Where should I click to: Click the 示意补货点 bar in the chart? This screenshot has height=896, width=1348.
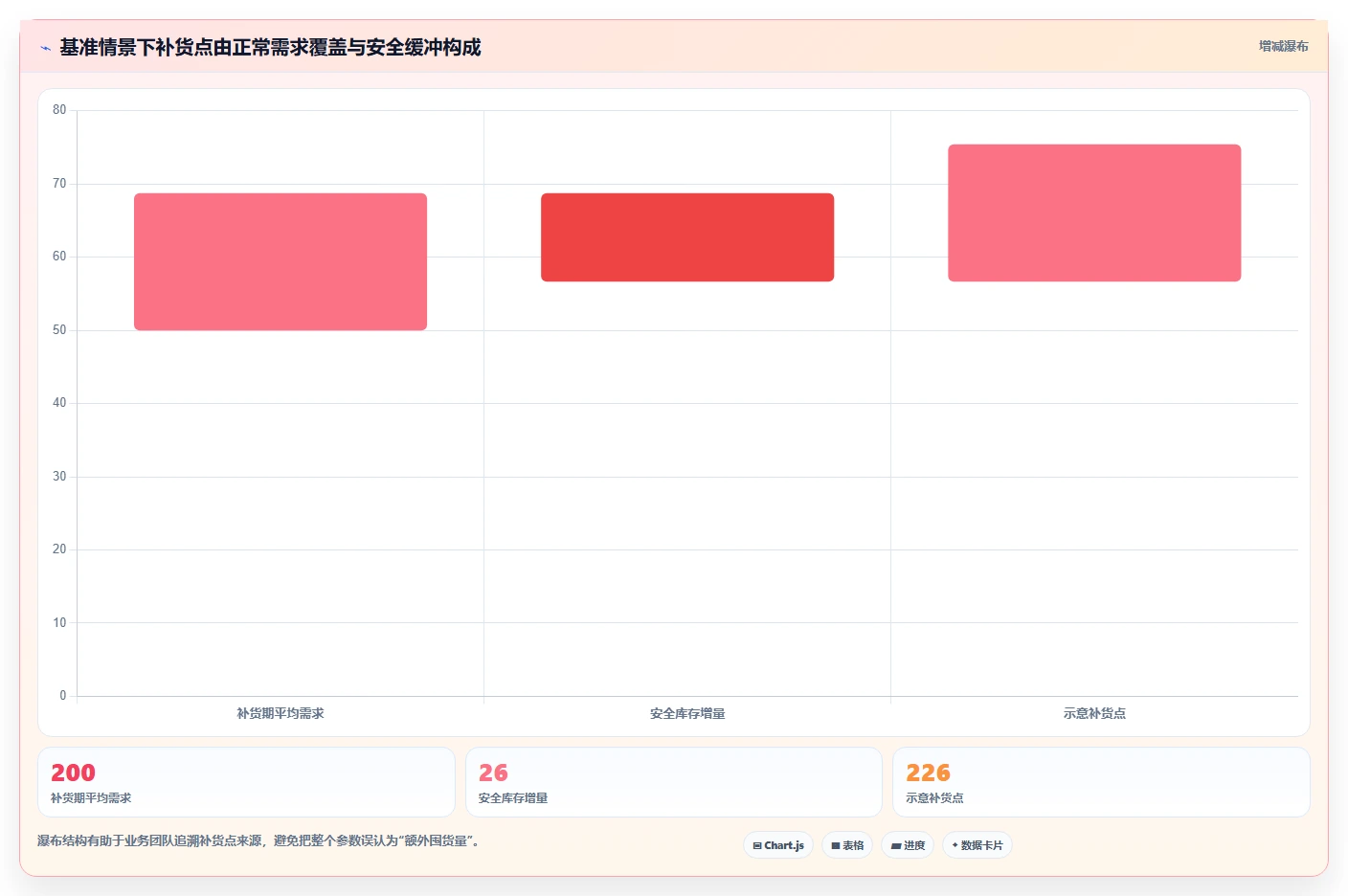coord(1094,213)
